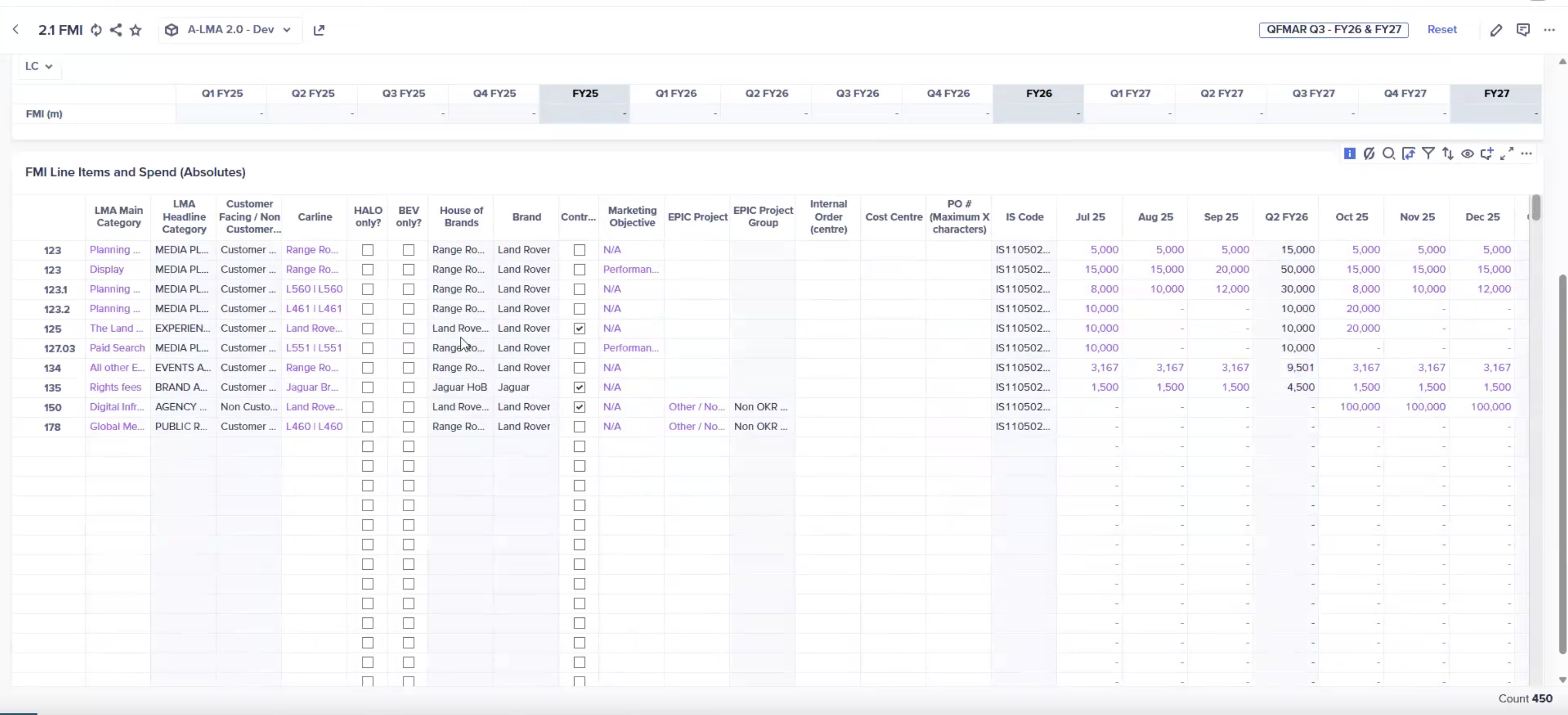Click the Reset link
1568x715 pixels.
click(x=1441, y=30)
